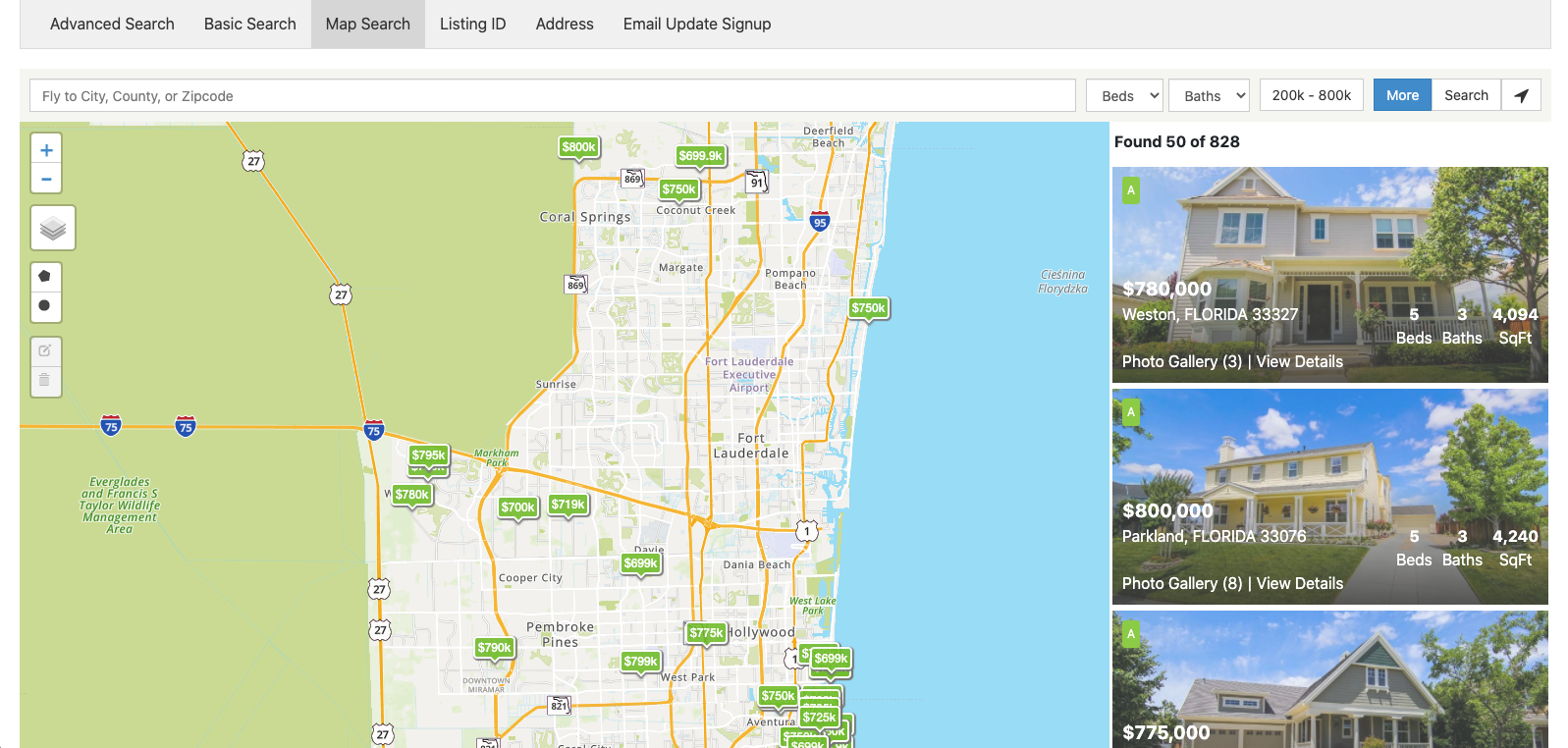The height and width of the screenshot is (748, 1568).
Task: Click the 'Found 50 of 828' results text
Action: point(1176,141)
